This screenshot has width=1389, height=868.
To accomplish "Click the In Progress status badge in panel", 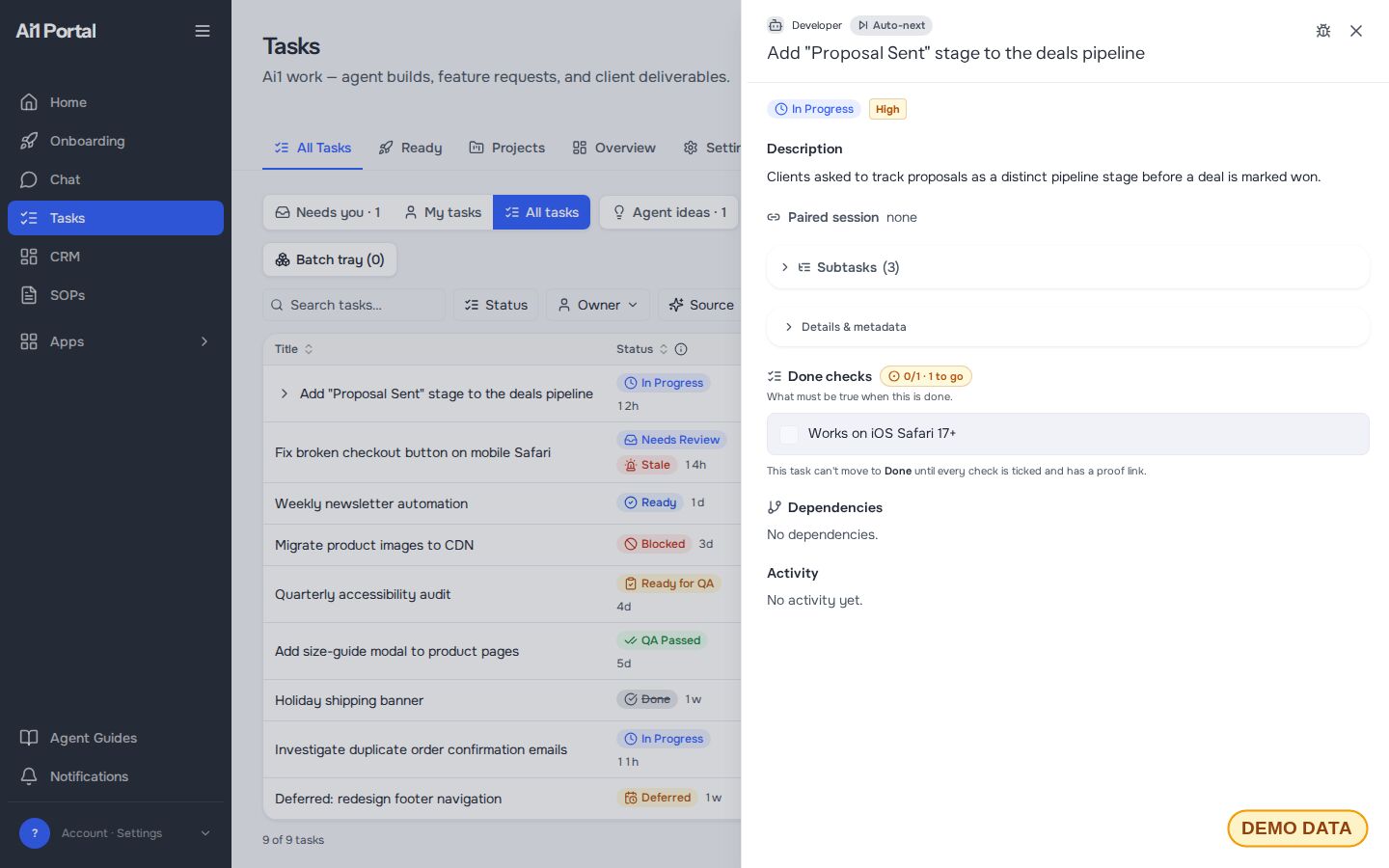I will pos(814,109).
